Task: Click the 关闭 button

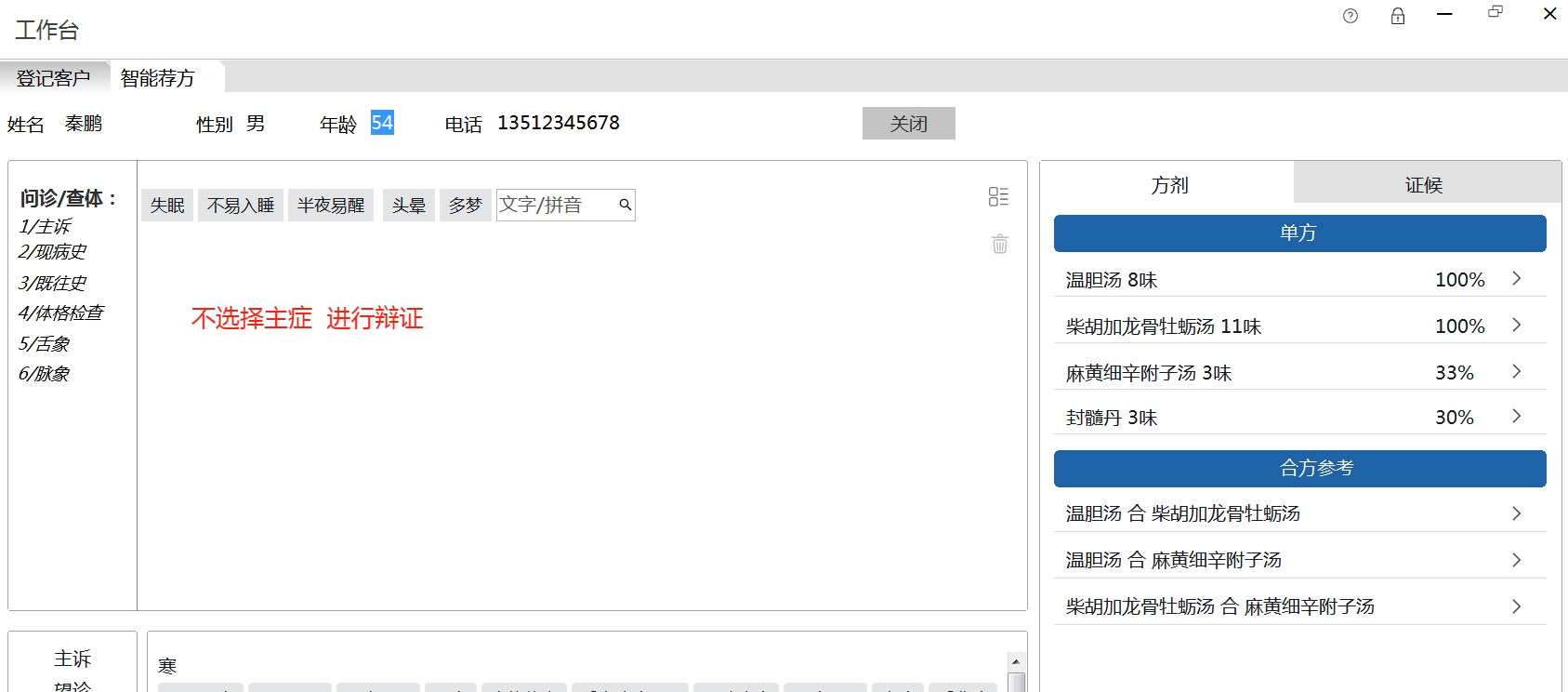Action: click(x=909, y=124)
